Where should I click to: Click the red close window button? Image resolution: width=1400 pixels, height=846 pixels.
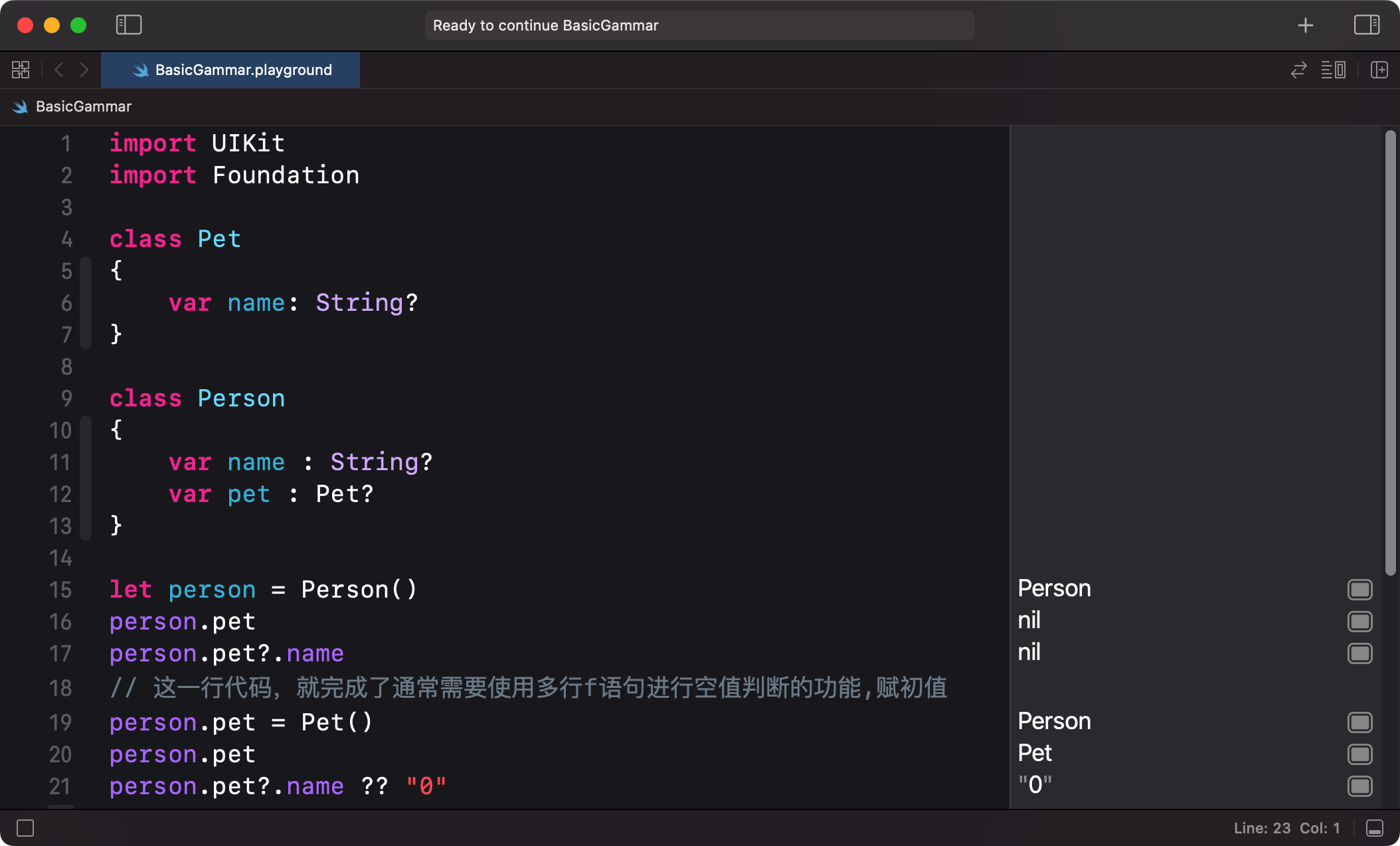coord(25,25)
